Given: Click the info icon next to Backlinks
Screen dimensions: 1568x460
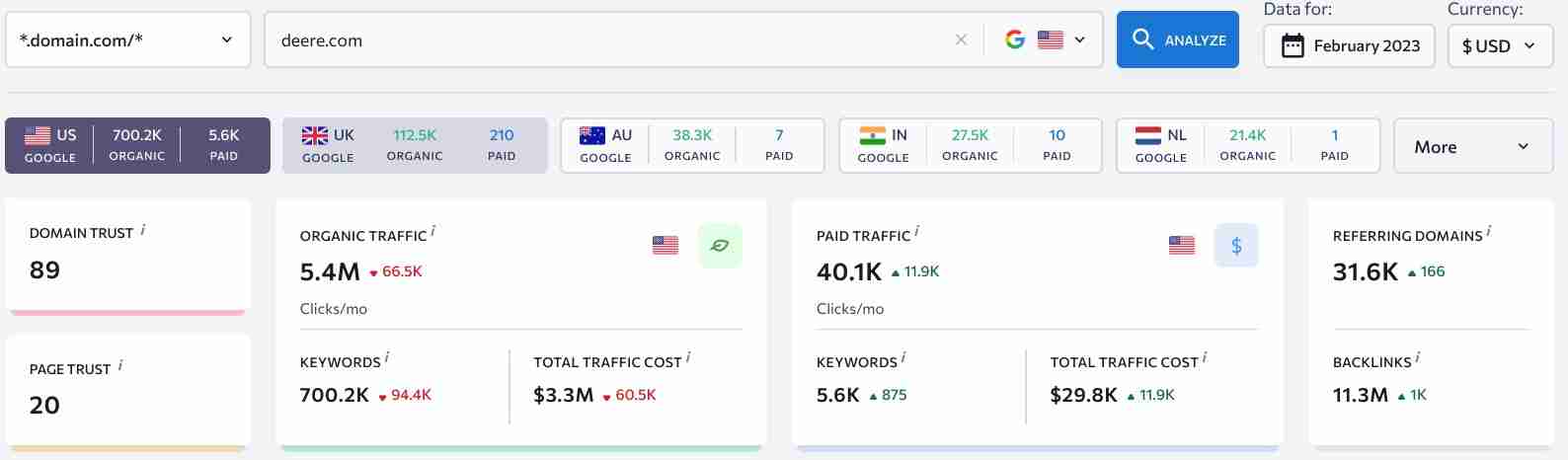Looking at the screenshot, I should pyautogui.click(x=1418, y=358).
